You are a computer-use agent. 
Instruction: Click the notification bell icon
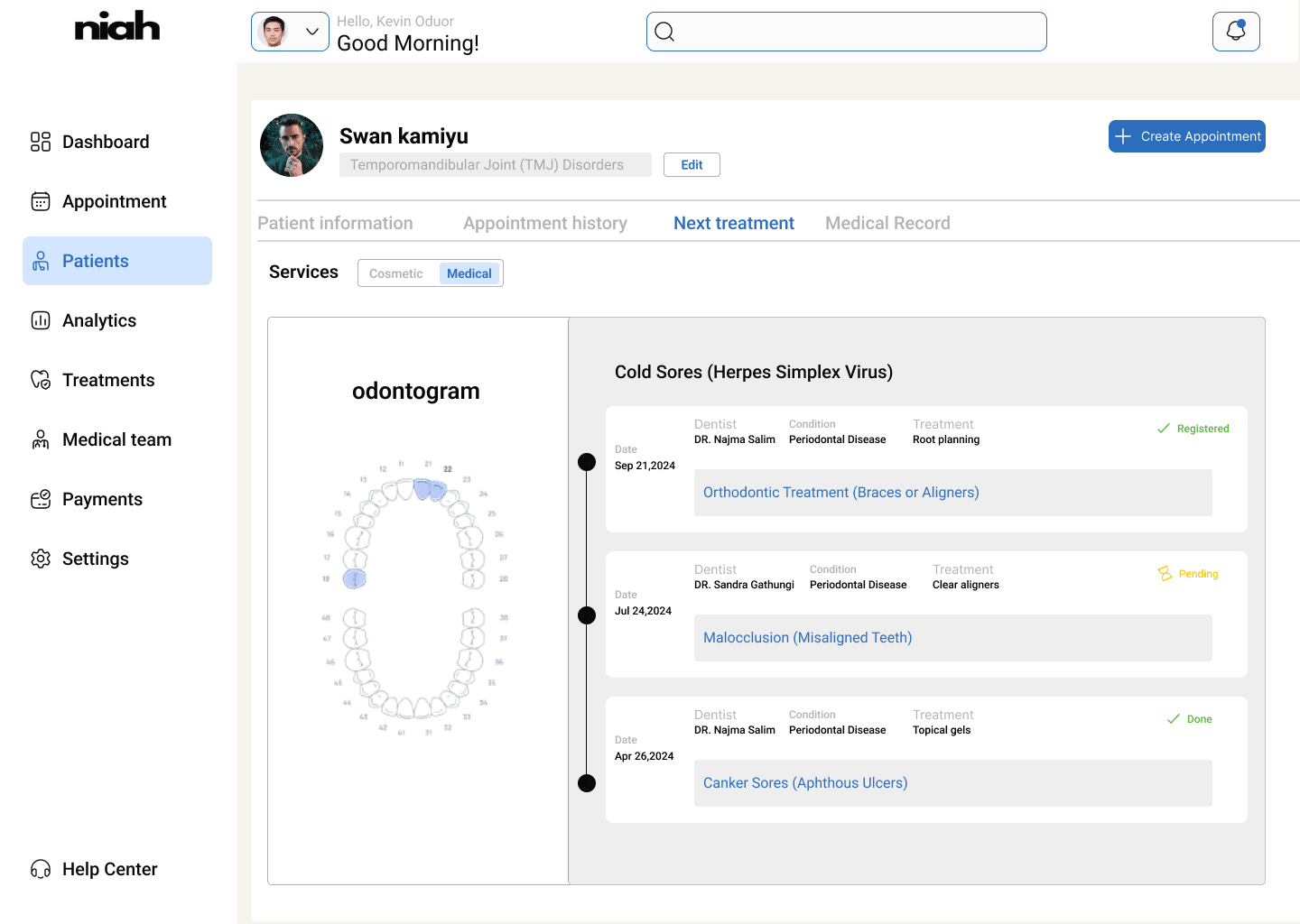(1236, 32)
